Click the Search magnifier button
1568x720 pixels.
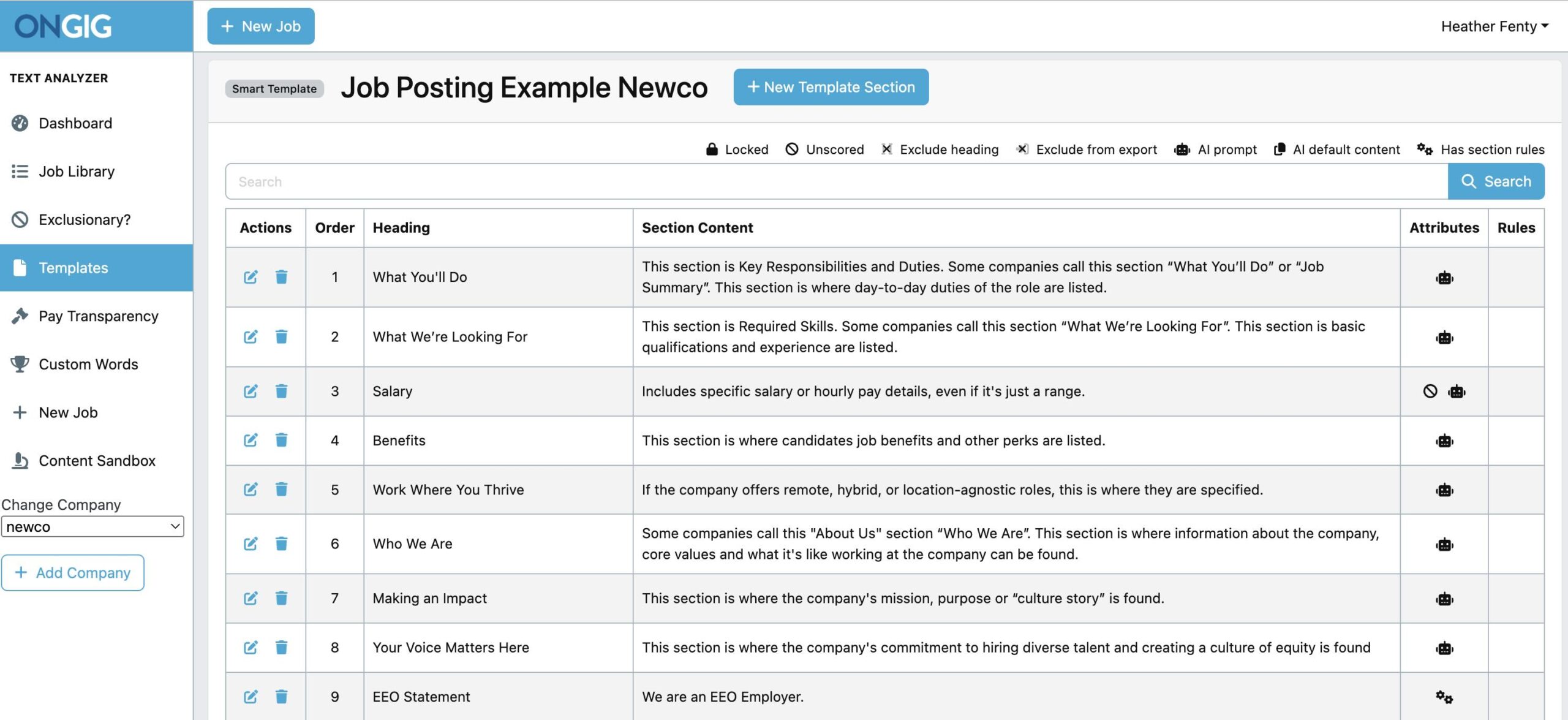pyautogui.click(x=1496, y=181)
